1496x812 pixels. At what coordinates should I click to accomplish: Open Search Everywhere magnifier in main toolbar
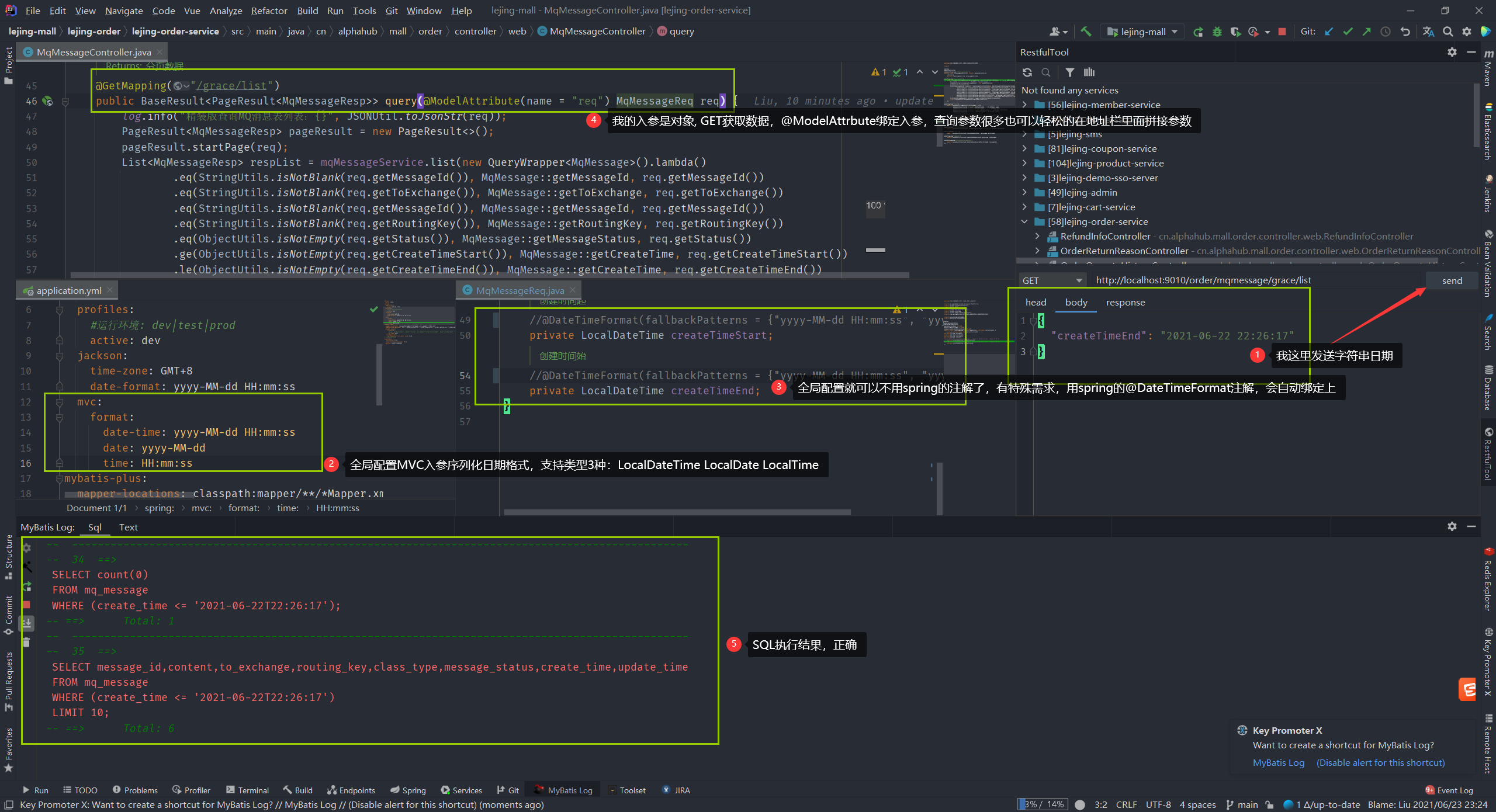click(x=1447, y=32)
